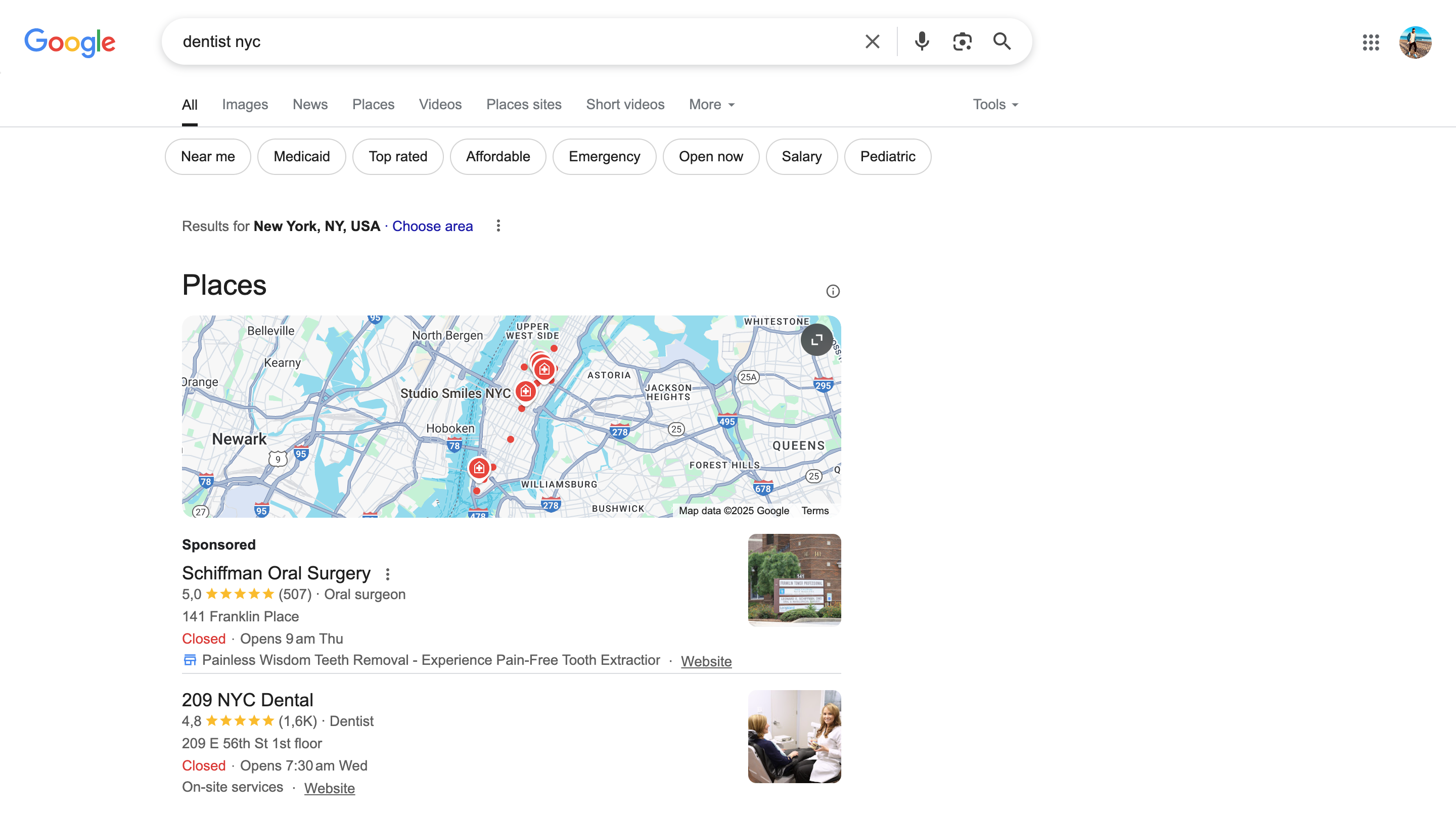Visit 209 NYC Dental Website link
This screenshot has width=1456, height=816.
click(x=330, y=788)
